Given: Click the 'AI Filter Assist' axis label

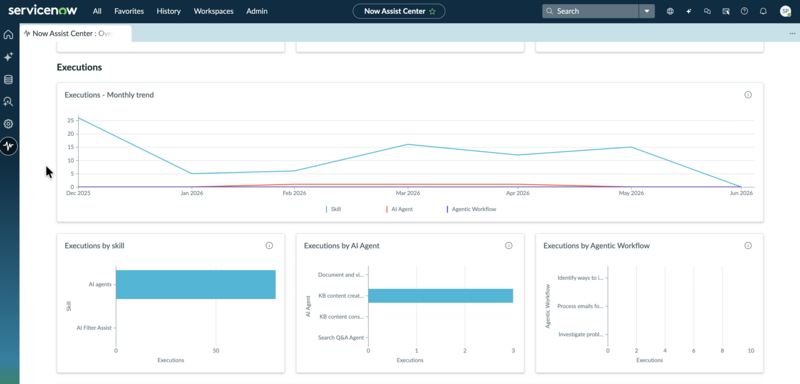Looking at the screenshot, I should coord(94,328).
